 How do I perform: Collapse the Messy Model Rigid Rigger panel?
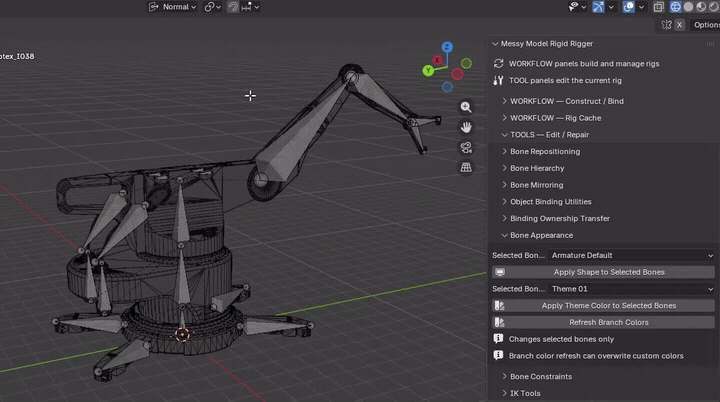(495, 44)
